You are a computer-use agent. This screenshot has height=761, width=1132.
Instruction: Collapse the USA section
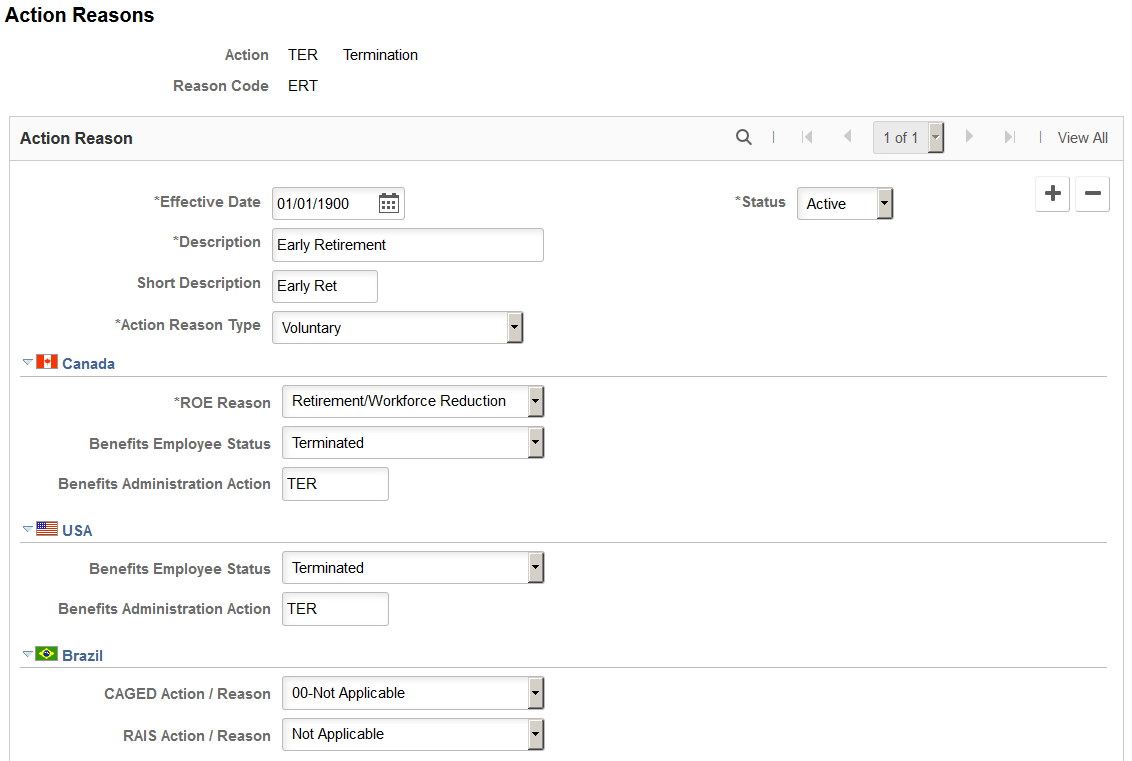(x=27, y=529)
